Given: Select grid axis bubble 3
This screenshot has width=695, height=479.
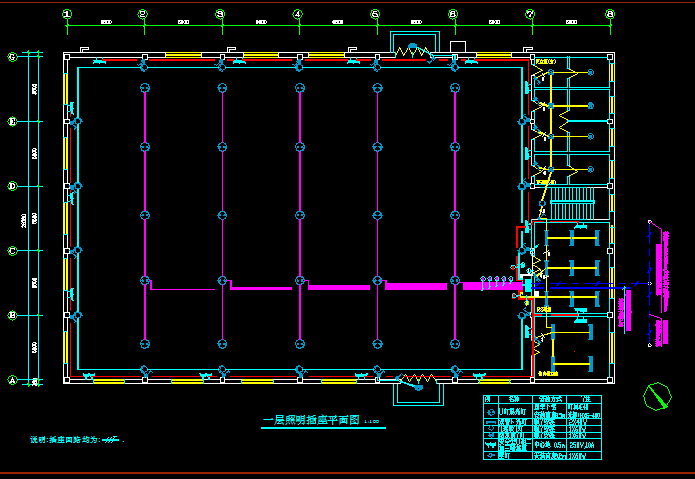Looking at the screenshot, I should tap(220, 14).
